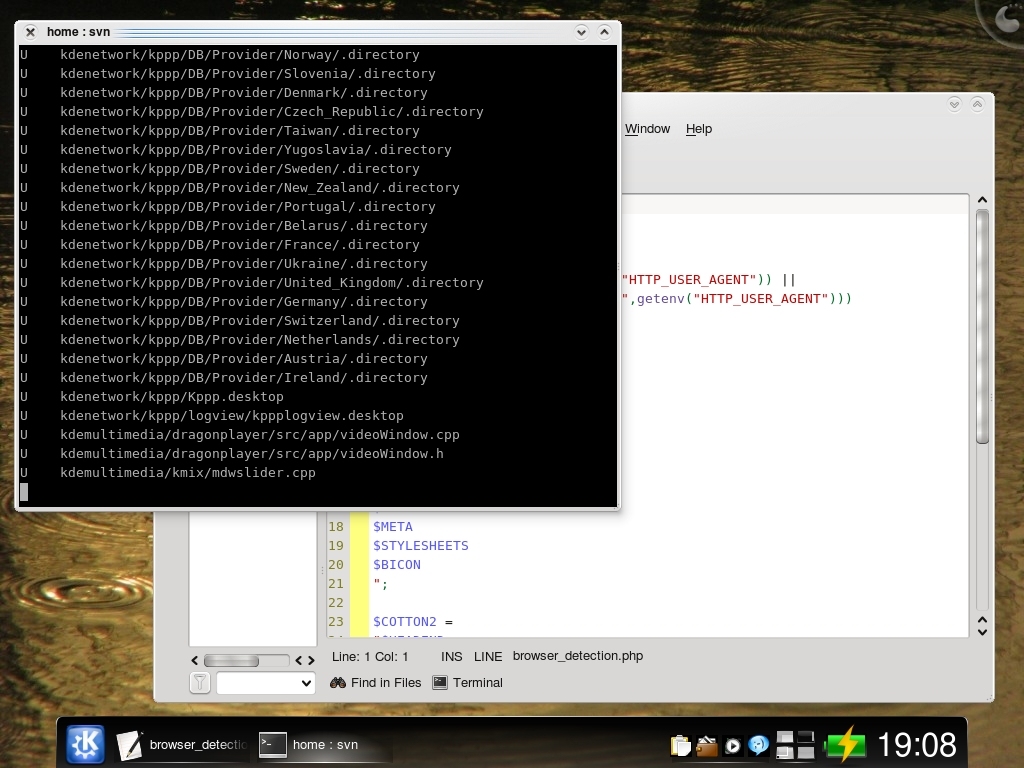Image resolution: width=1024 pixels, height=768 pixels.
Task: Click the United_Kingdom/.directory terminal line
Action: [x=272, y=283]
